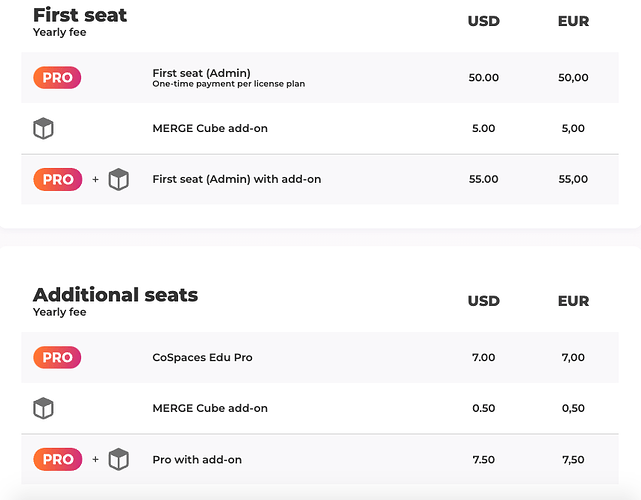Click the 7.00 USD price
Screen dimensions: 641x500
tap(483, 358)
